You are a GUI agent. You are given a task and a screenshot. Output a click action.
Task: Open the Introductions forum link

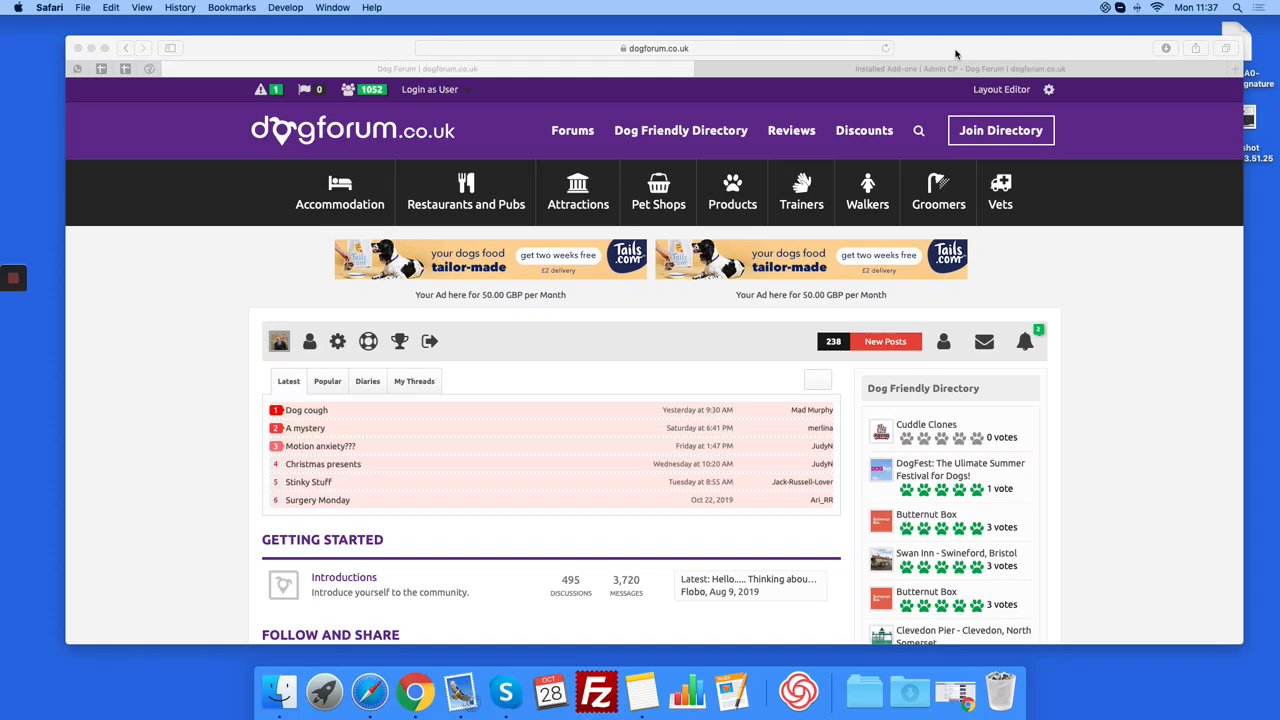(344, 577)
